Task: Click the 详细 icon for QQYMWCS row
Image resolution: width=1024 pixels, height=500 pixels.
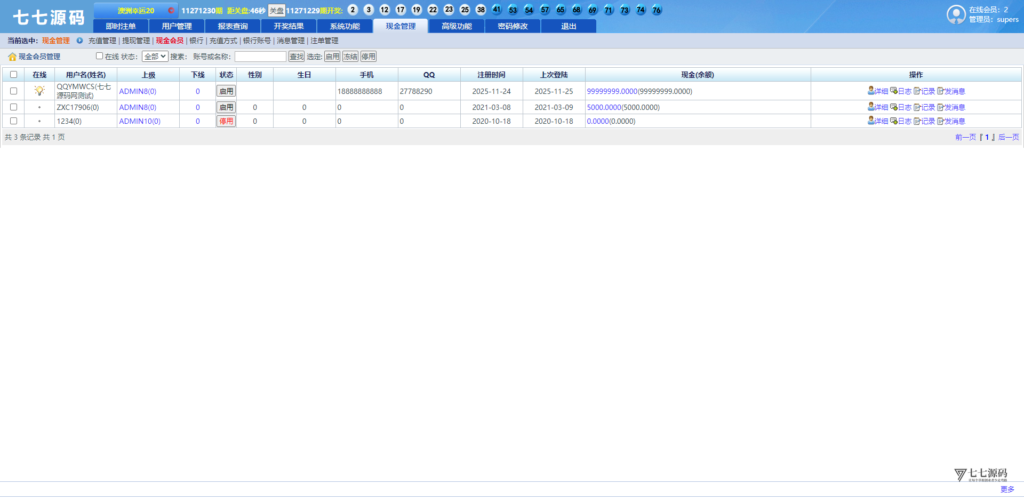Action: 871,91
